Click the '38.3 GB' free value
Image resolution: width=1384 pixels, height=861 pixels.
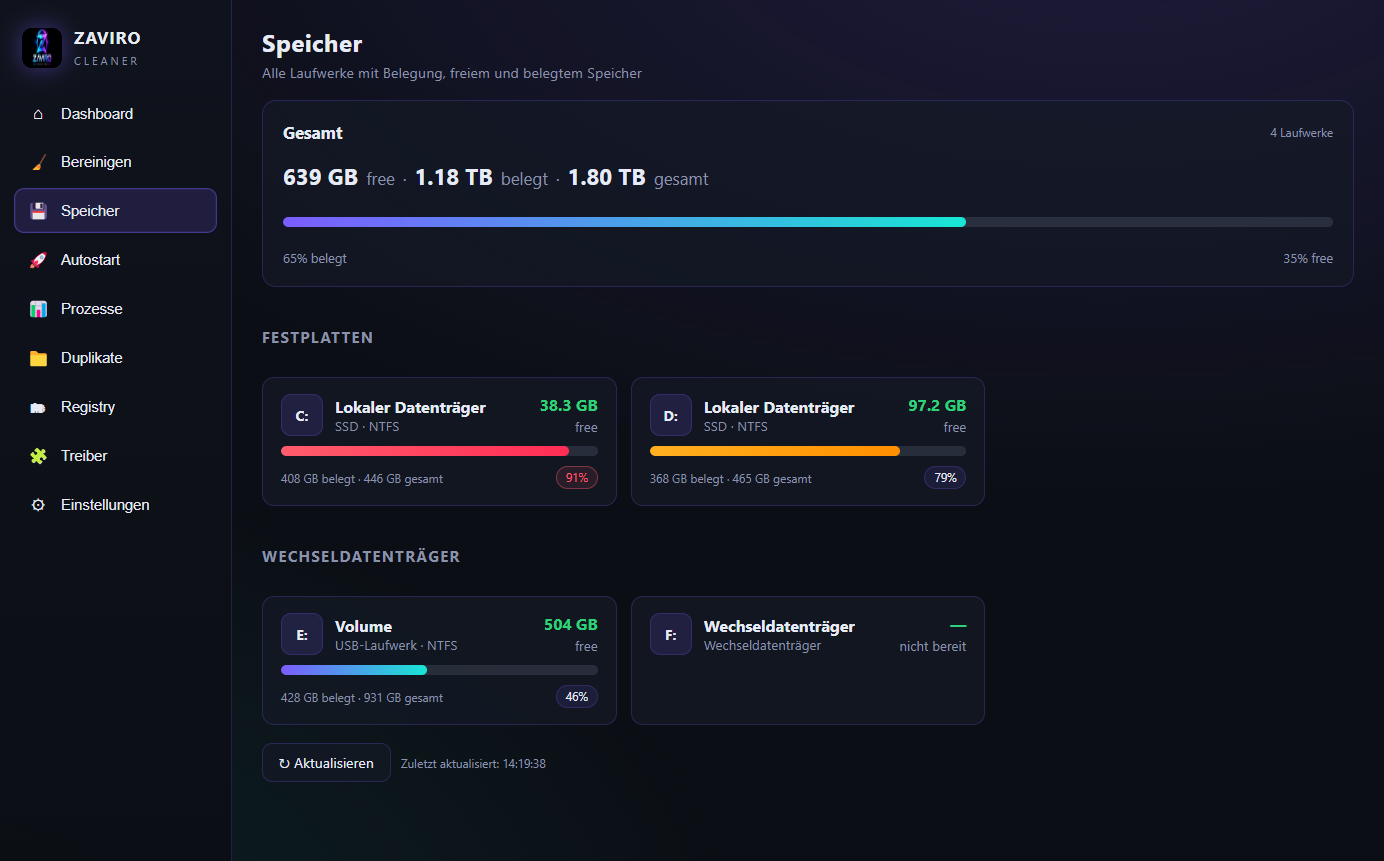569,406
